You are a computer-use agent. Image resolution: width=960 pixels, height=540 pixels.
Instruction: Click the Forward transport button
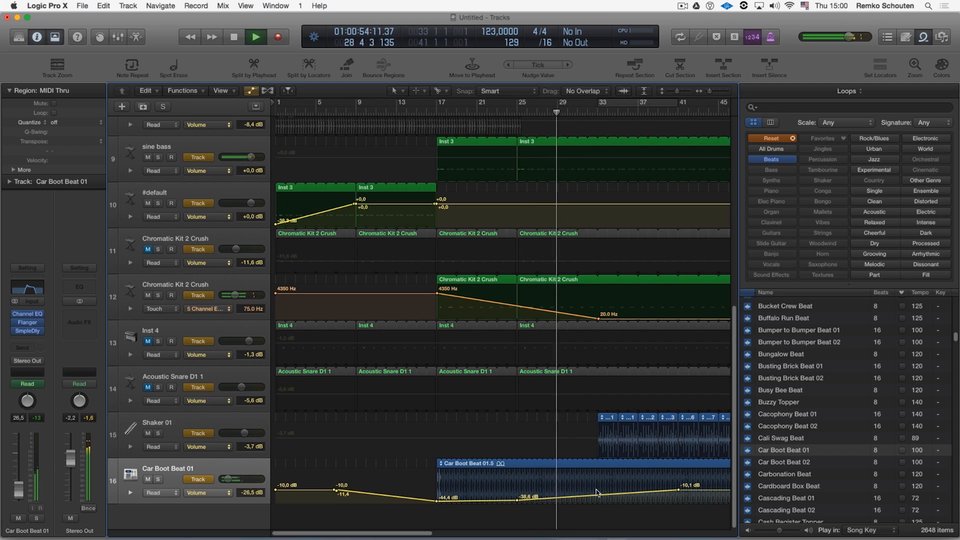tap(212, 37)
